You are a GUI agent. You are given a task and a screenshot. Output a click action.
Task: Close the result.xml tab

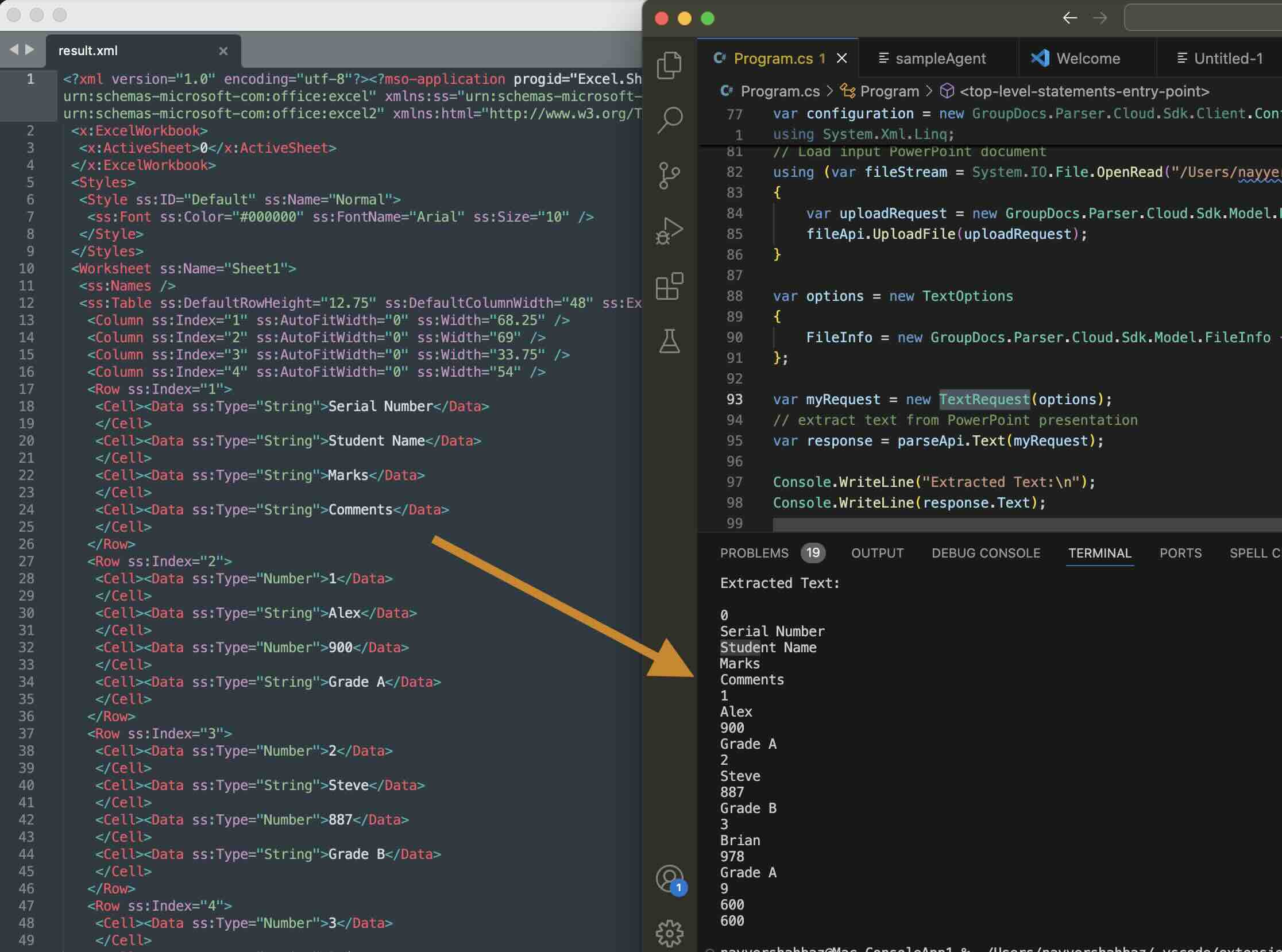(x=223, y=51)
